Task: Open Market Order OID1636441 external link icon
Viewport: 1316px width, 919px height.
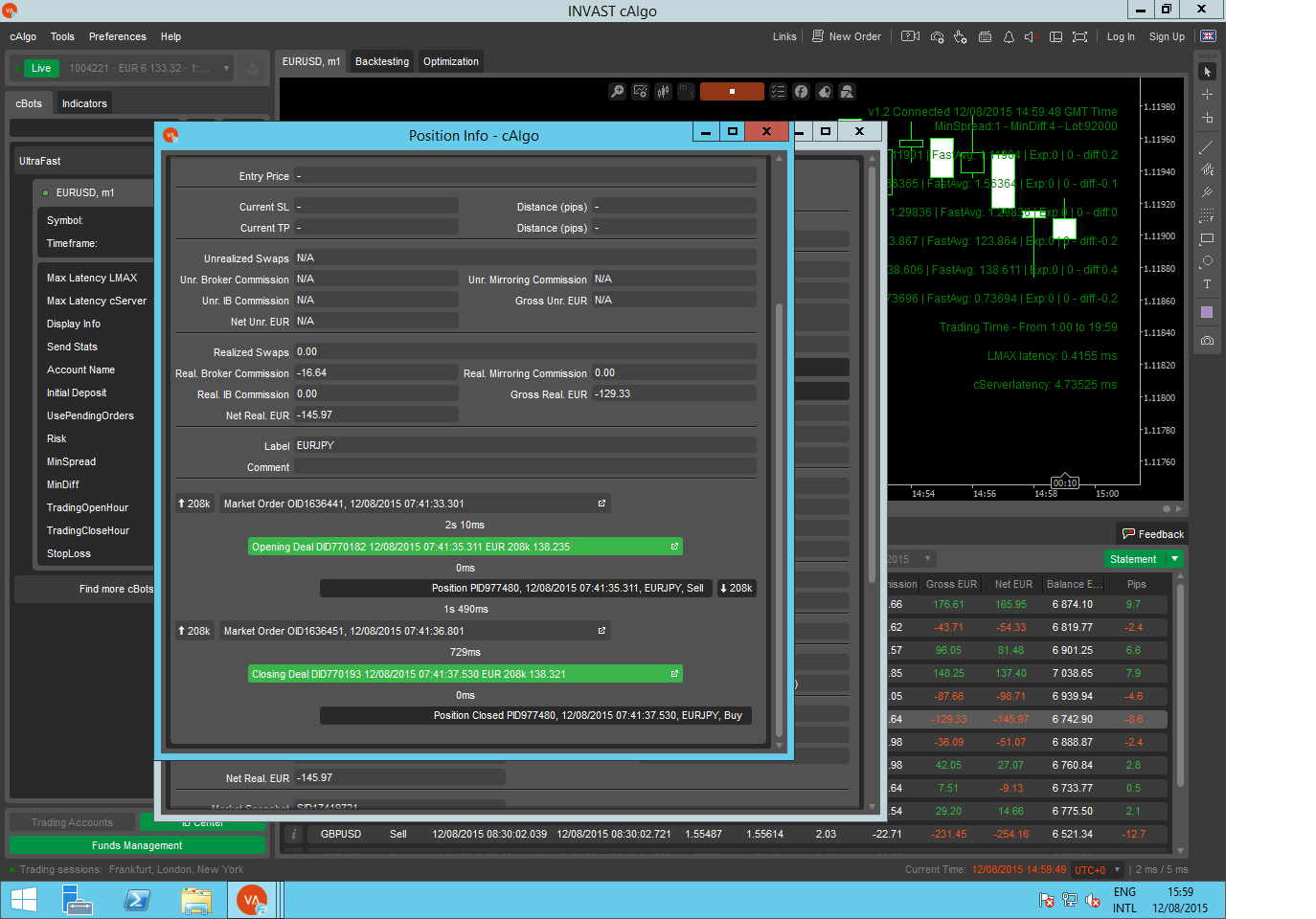Action: pos(601,504)
